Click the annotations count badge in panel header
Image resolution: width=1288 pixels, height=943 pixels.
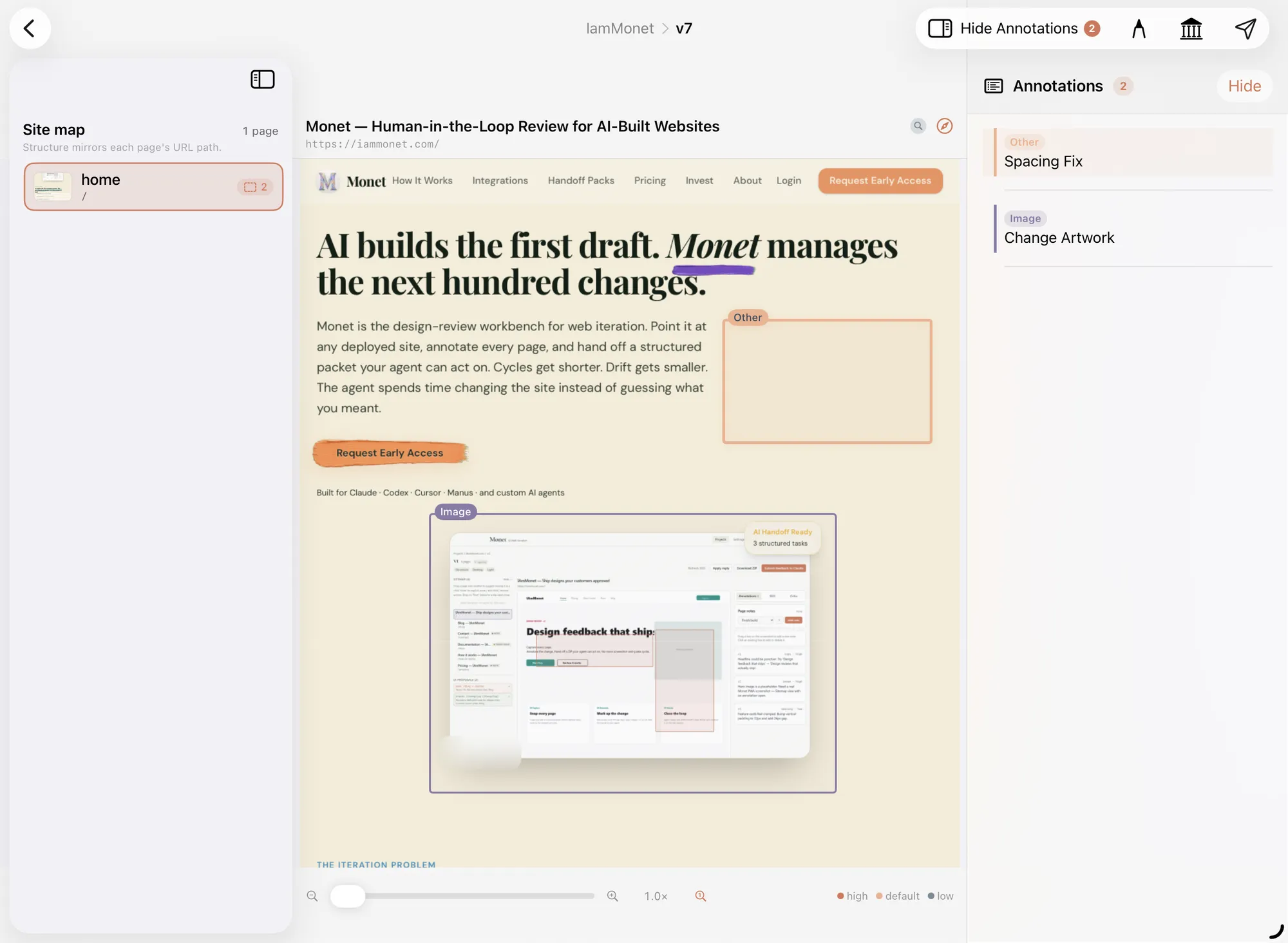point(1123,86)
